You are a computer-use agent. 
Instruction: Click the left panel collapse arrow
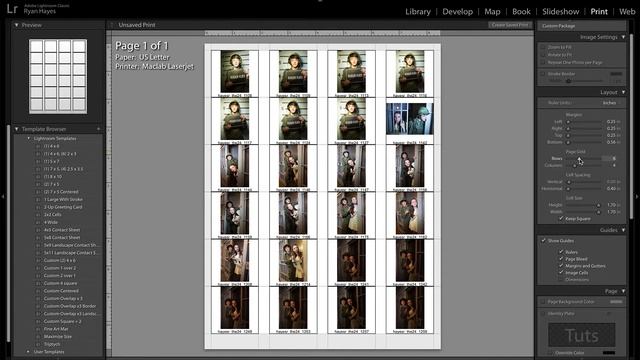click(x=3, y=196)
